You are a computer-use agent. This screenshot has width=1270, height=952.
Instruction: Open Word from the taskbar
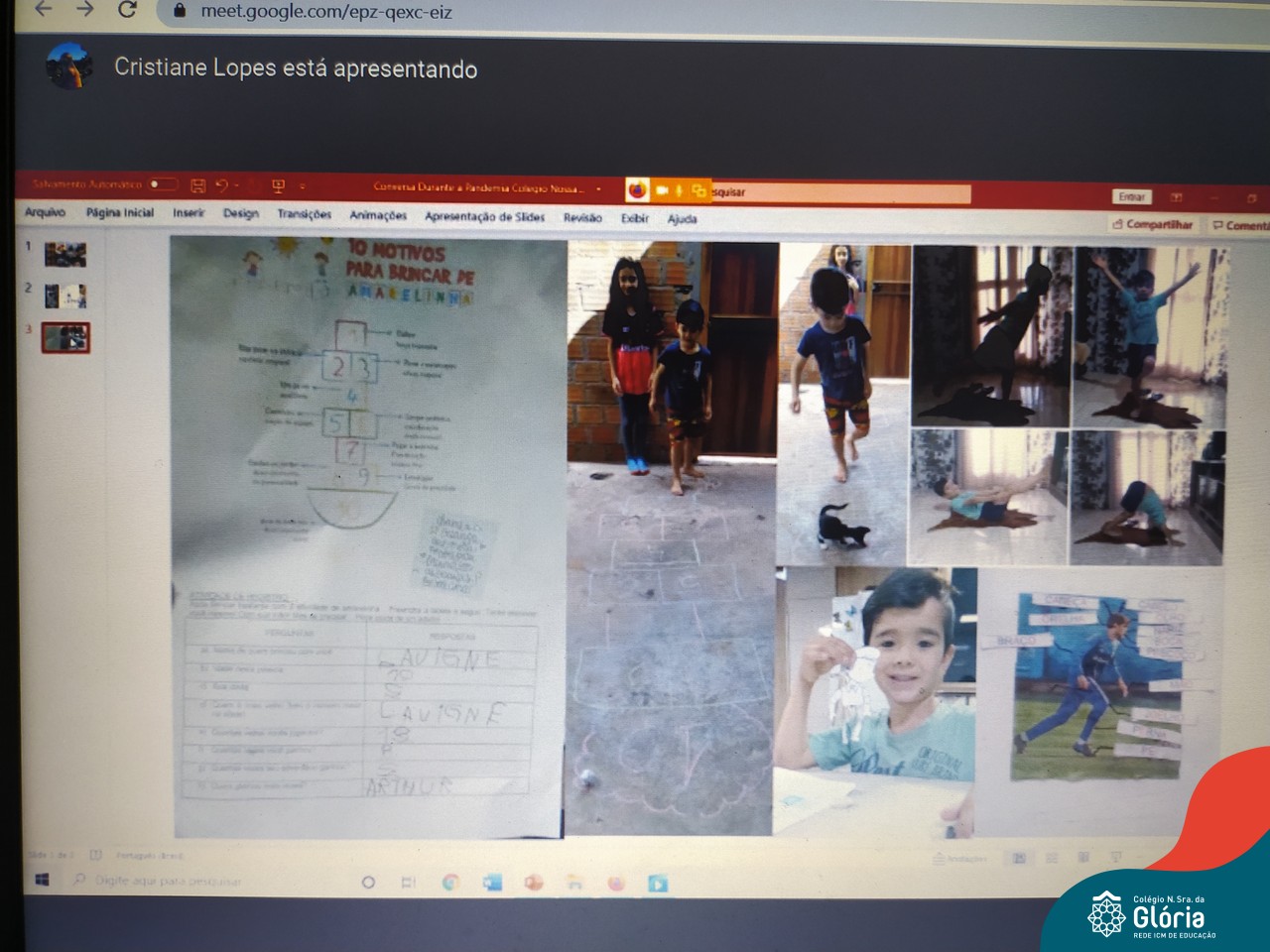point(492,883)
